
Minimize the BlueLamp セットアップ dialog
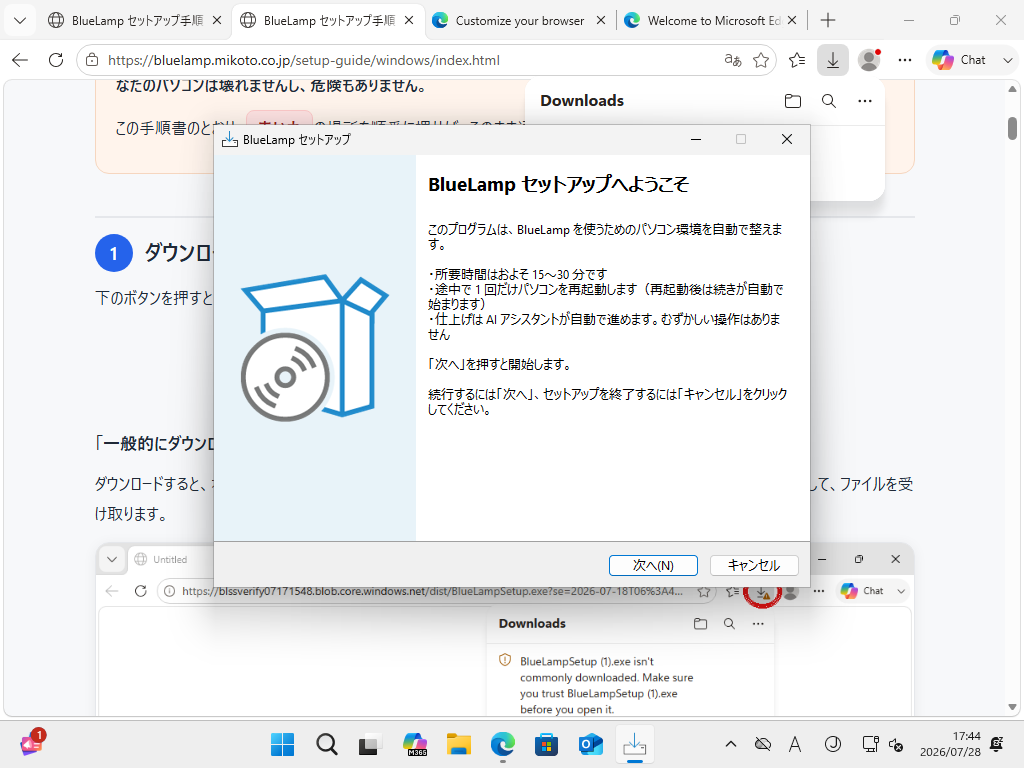(x=696, y=139)
